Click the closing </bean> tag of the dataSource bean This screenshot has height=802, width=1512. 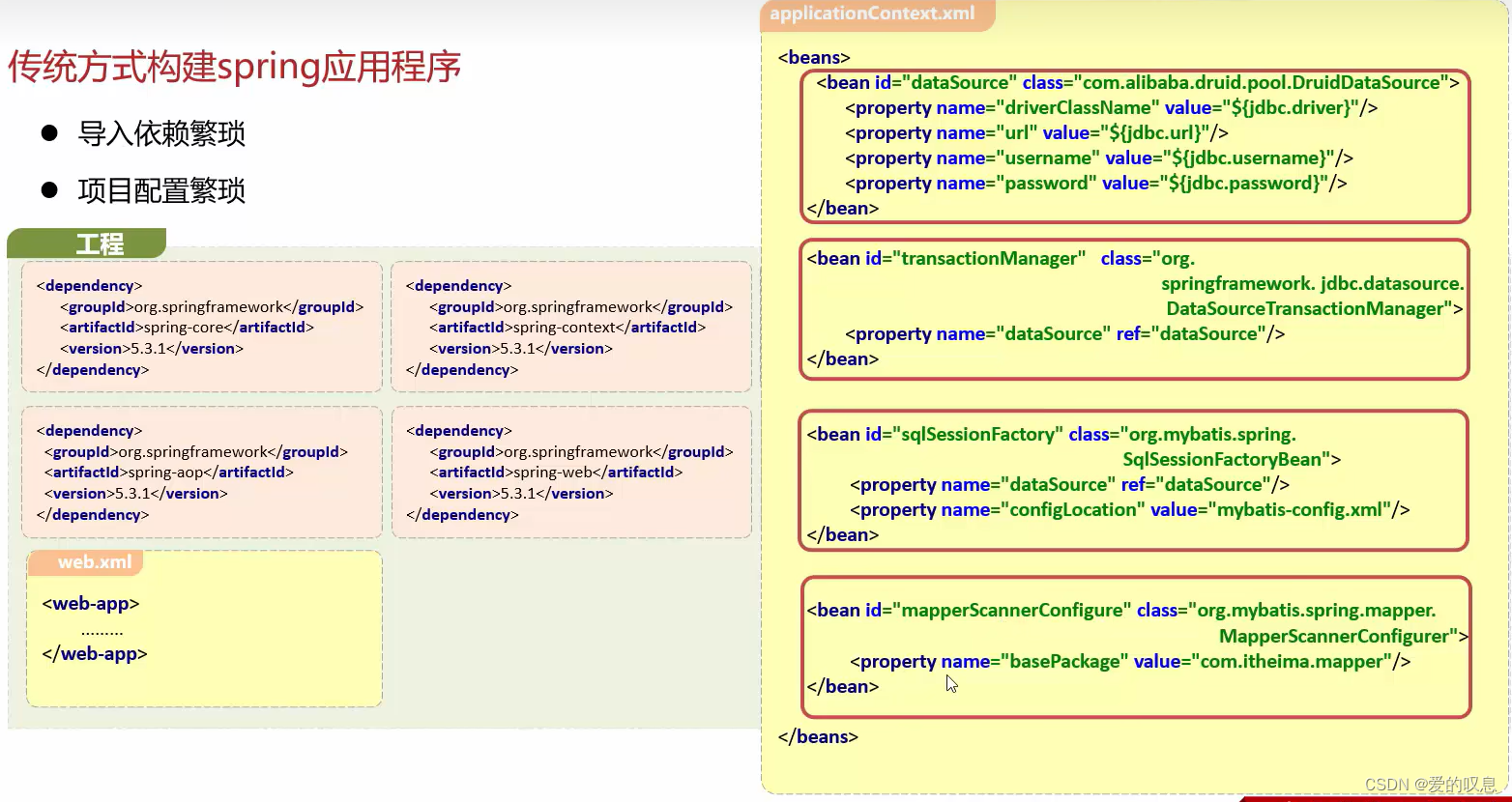[842, 208]
